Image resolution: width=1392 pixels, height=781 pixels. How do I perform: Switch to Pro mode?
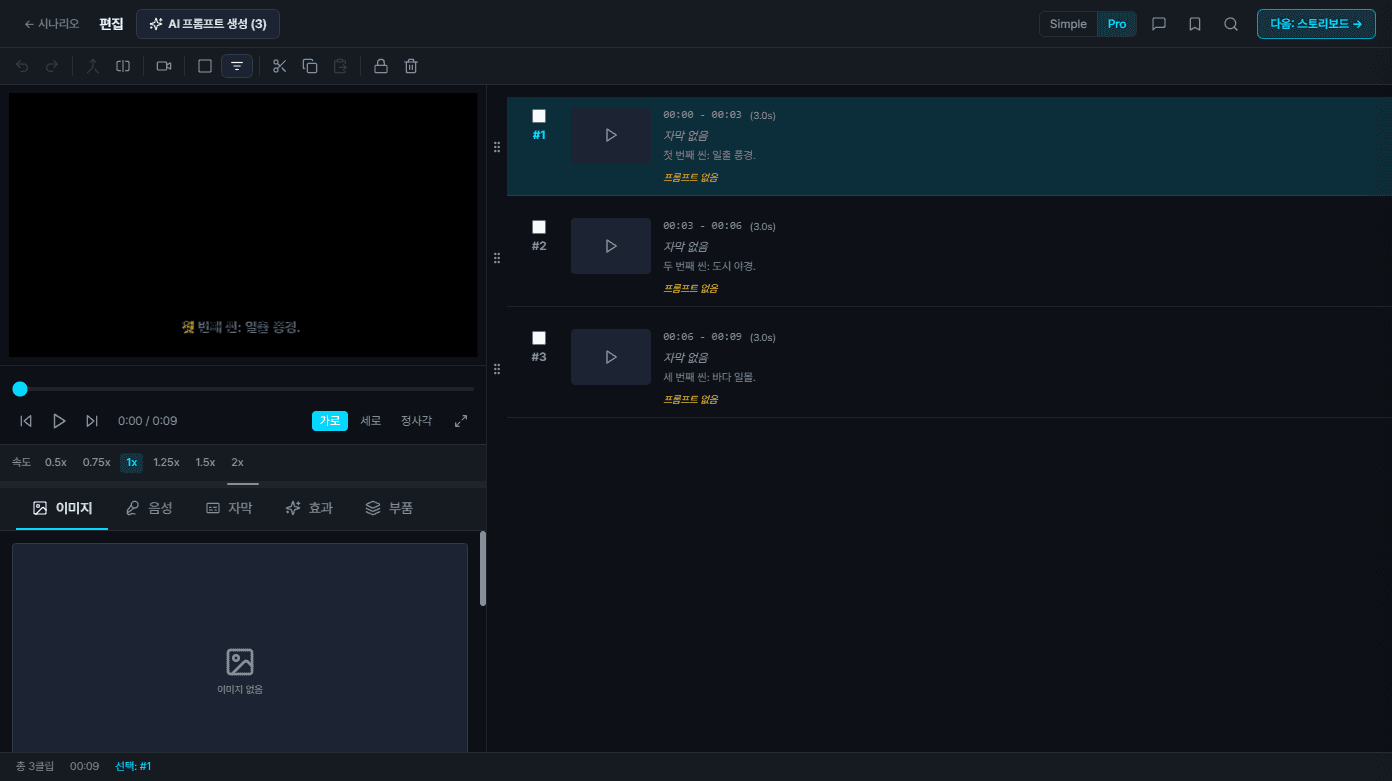coord(1117,24)
